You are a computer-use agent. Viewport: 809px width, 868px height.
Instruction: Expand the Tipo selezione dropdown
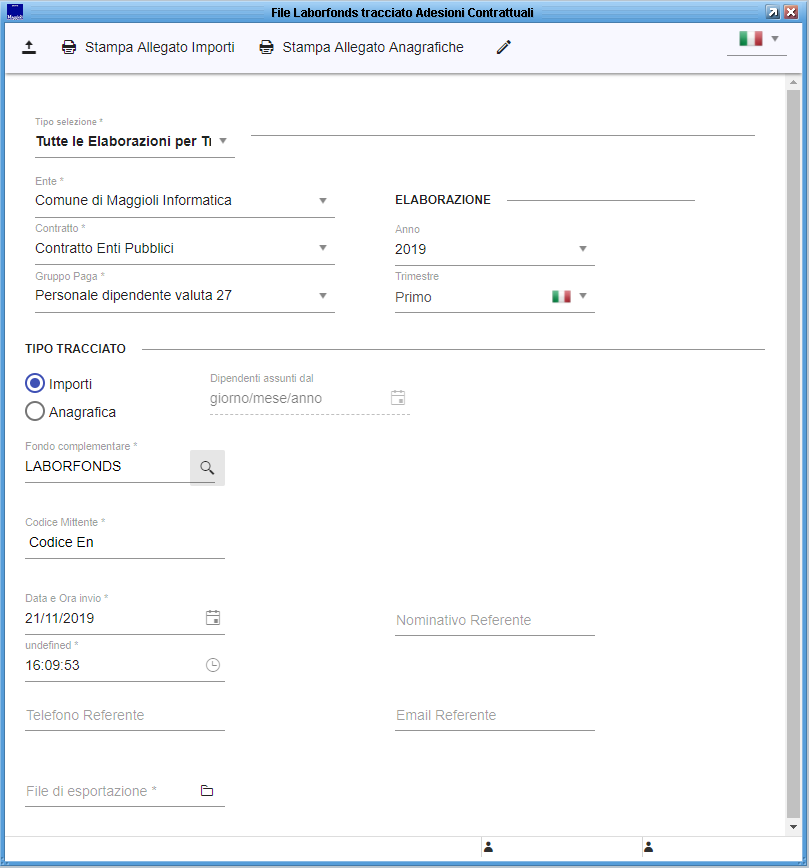pos(223,141)
